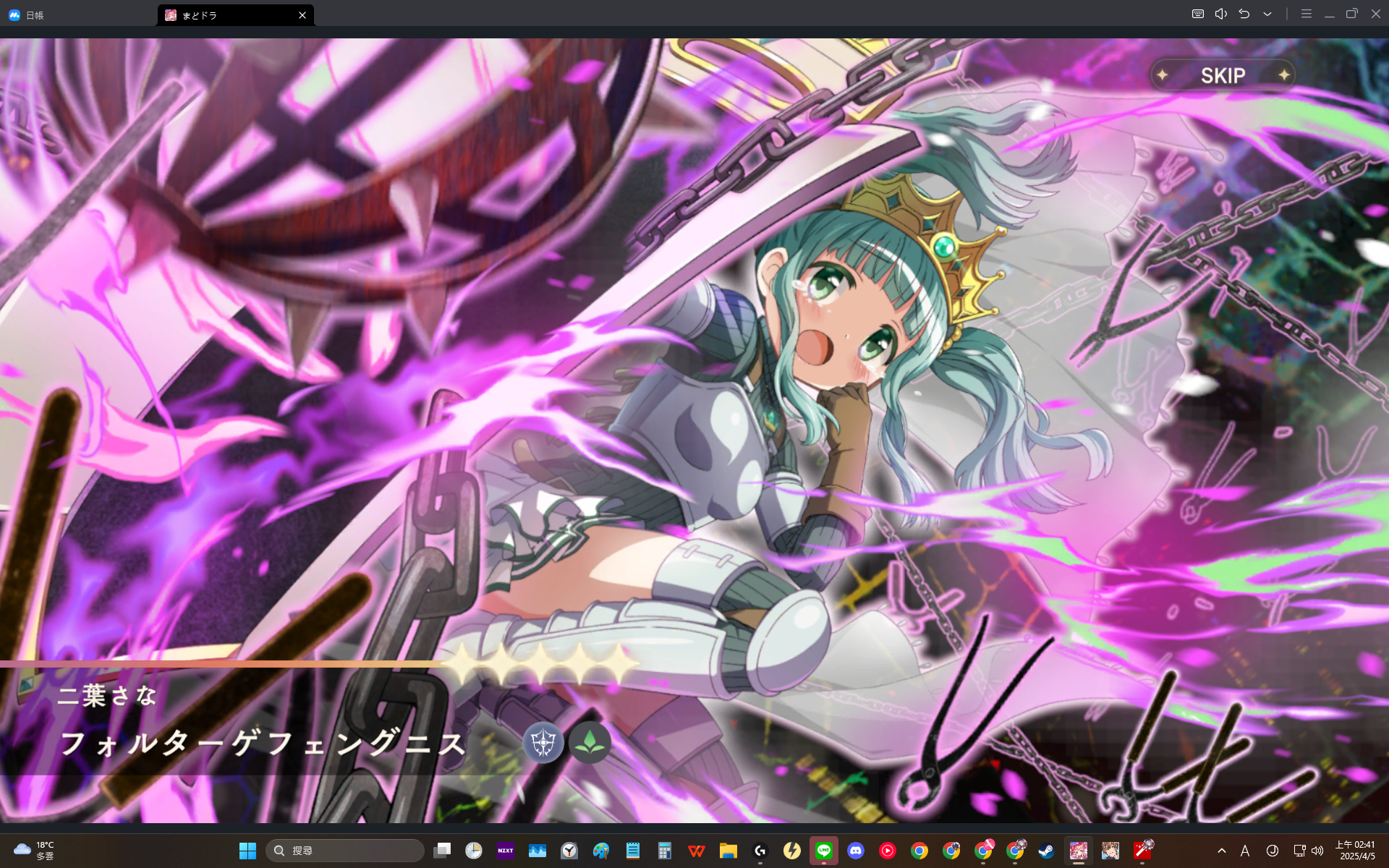
Task: Open Logitech G HUB on the taskbar
Action: coord(760,851)
